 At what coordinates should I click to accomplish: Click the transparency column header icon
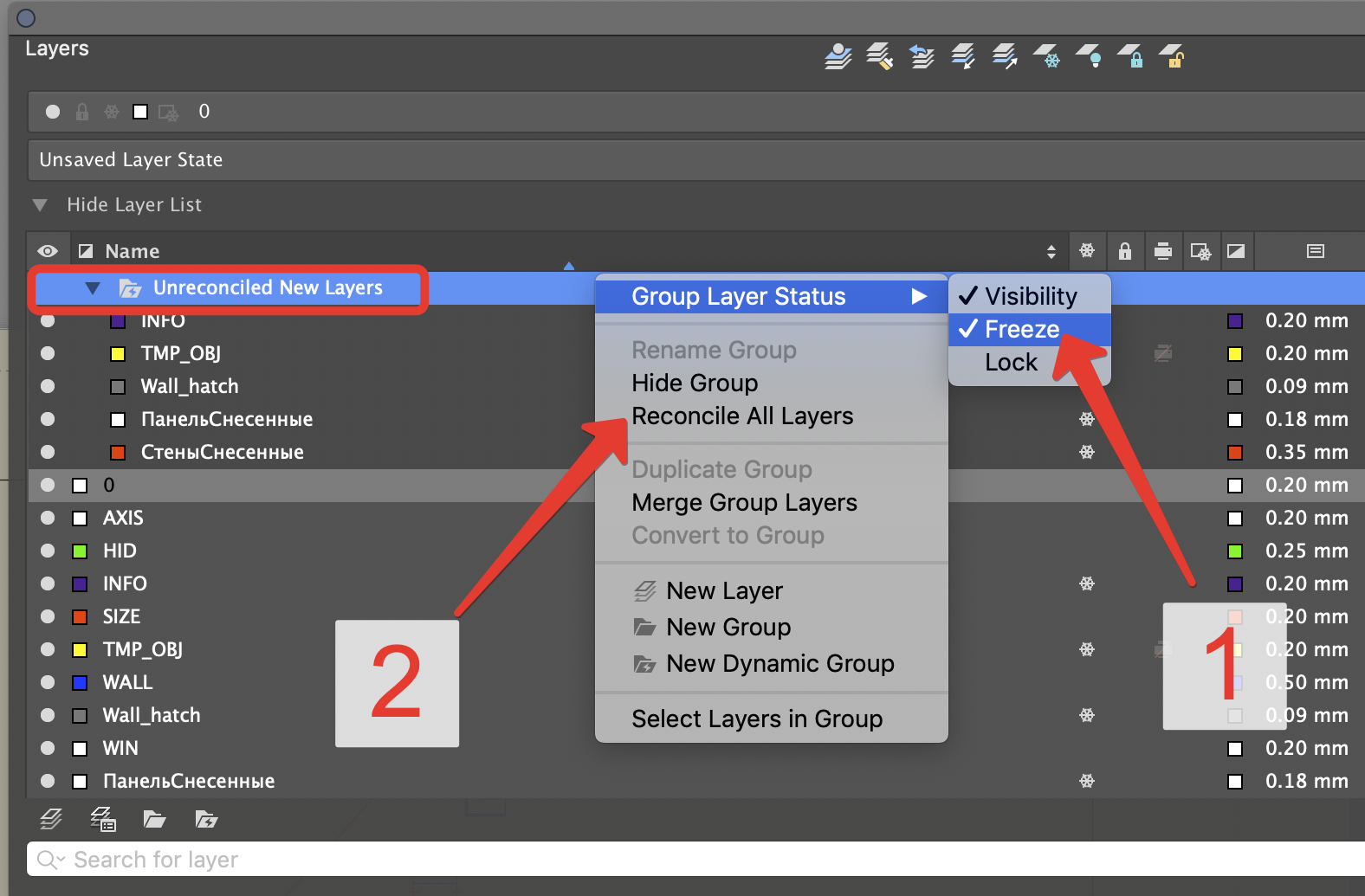(1236, 251)
